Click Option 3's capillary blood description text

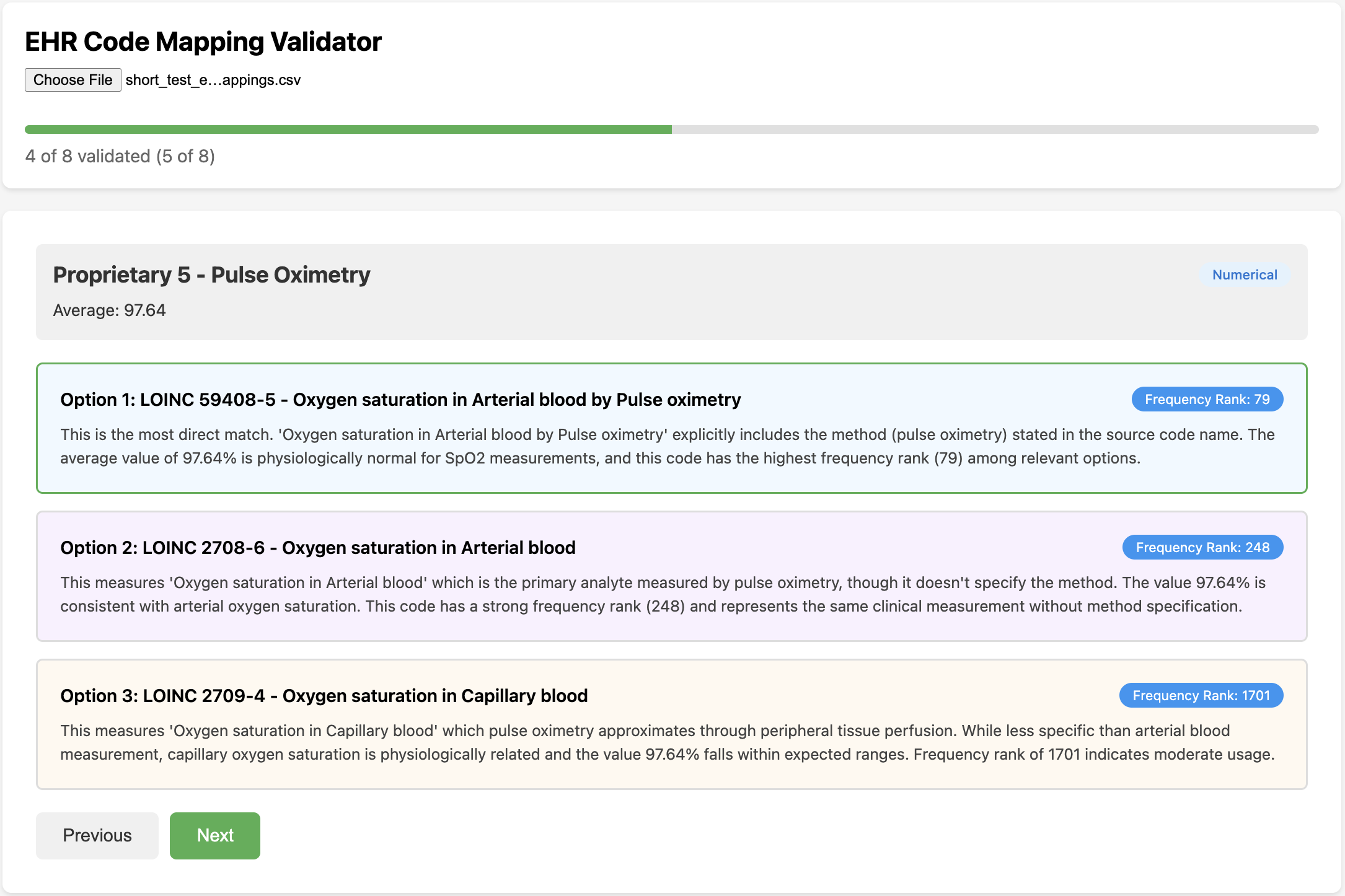[667, 742]
